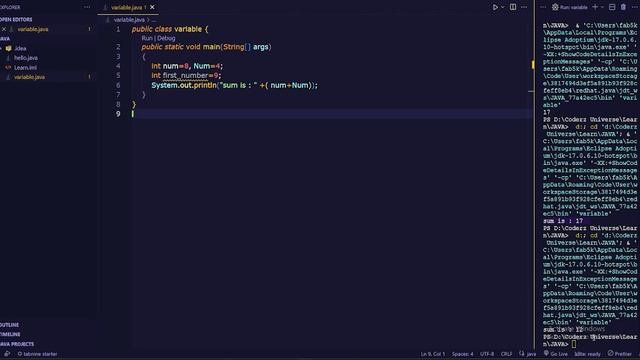Expand the Outline section
Image resolution: width=640 pixels, height=360 pixels.
point(10,325)
